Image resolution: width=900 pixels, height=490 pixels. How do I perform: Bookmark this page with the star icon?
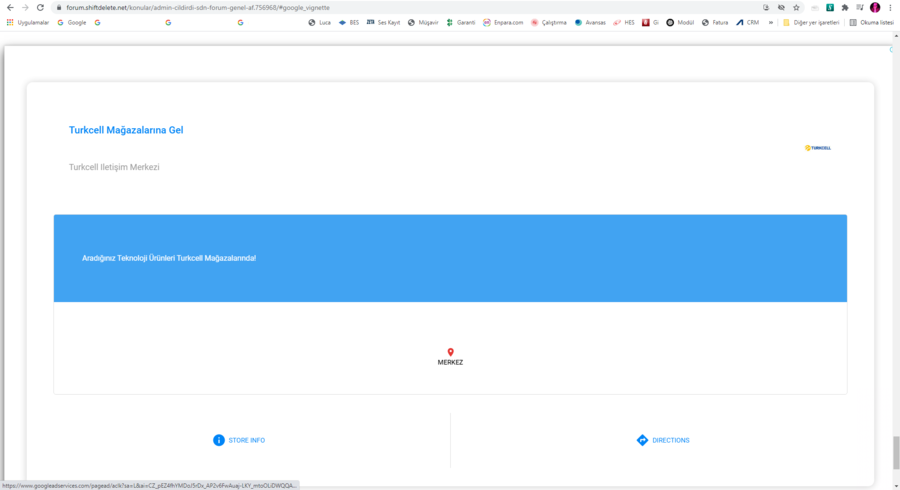pos(796,7)
